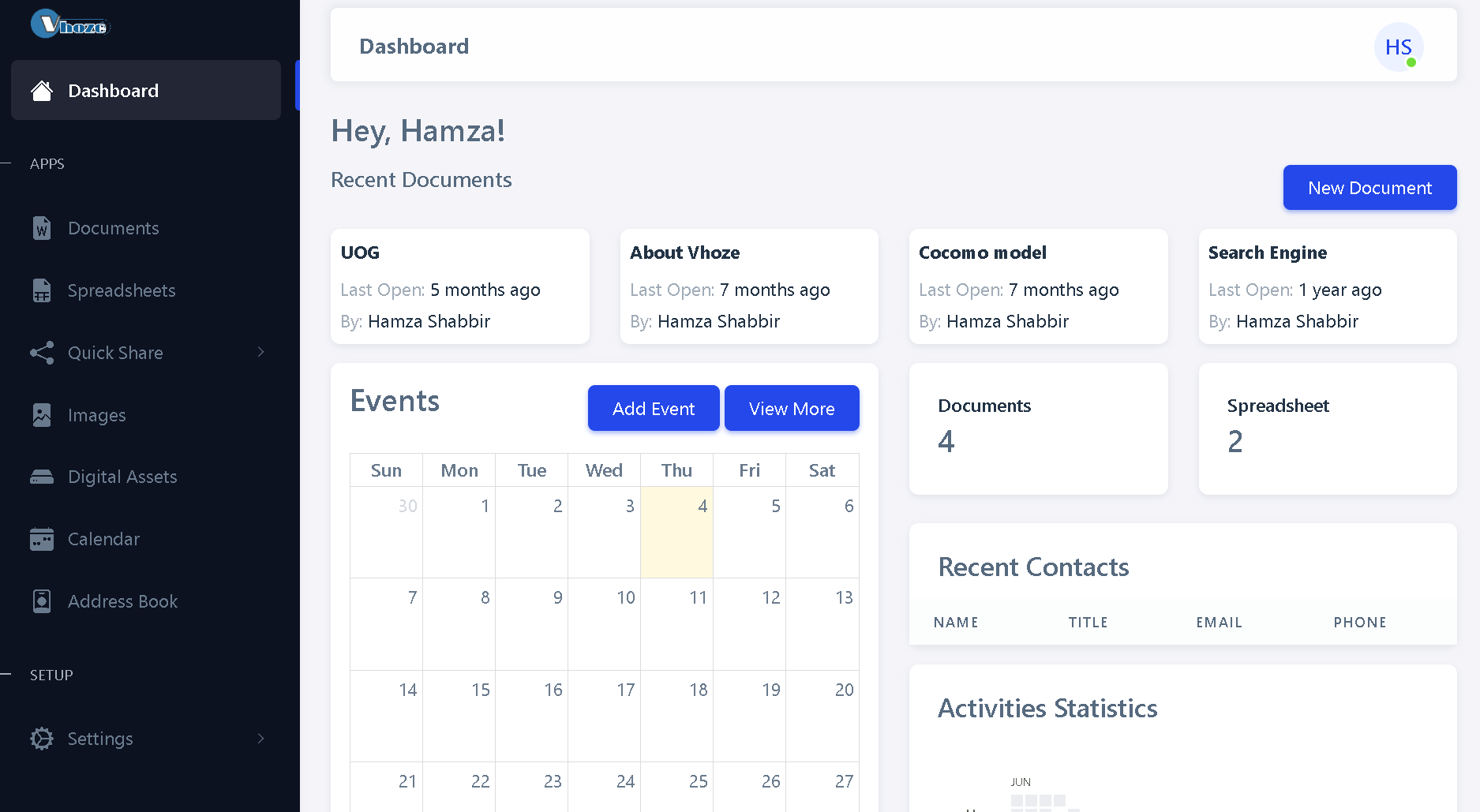
Task: Click the Address Book icon
Action: click(x=42, y=601)
